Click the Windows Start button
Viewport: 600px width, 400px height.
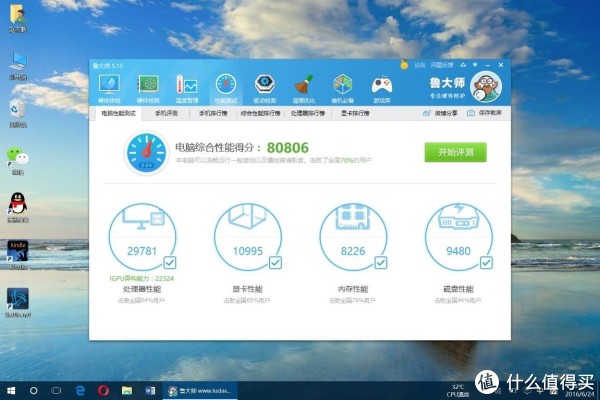point(11,390)
